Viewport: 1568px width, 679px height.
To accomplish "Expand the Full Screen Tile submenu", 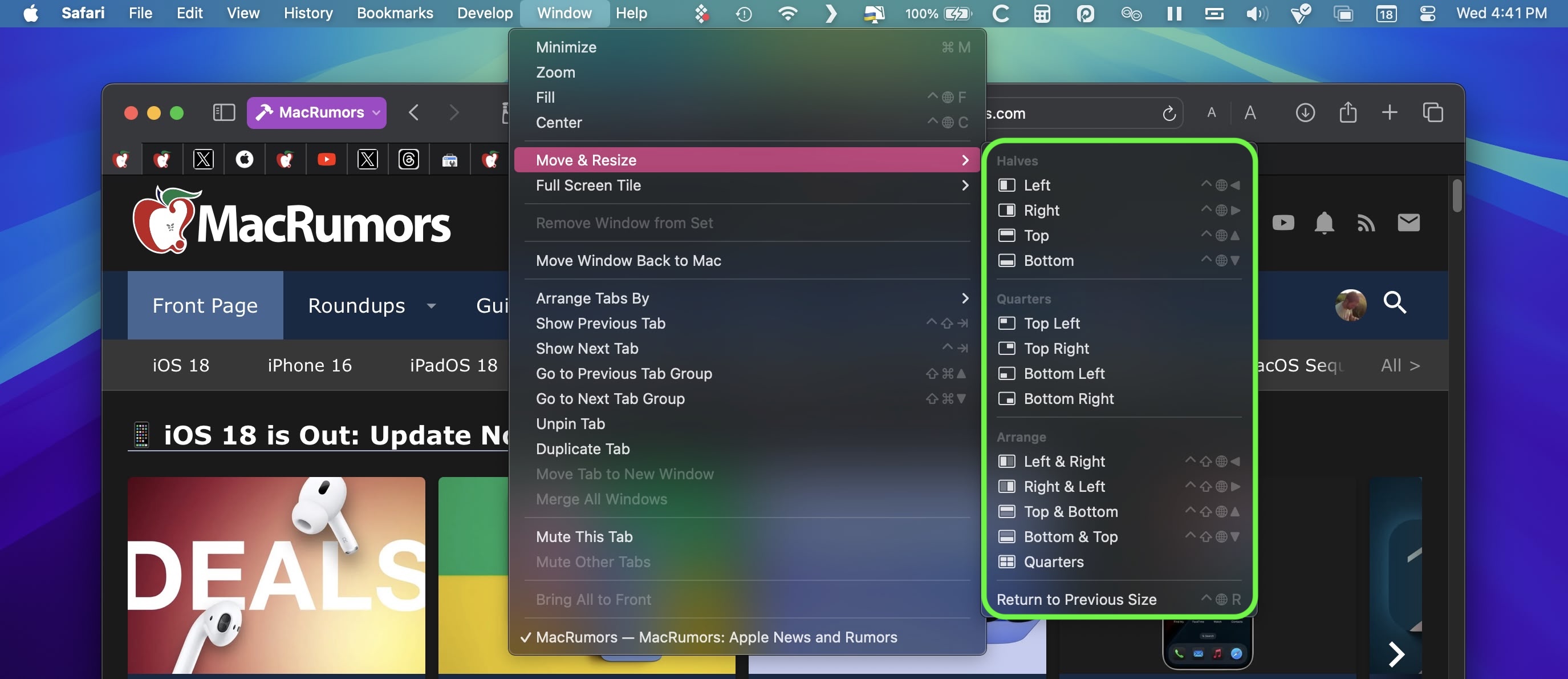I will pyautogui.click(x=747, y=185).
